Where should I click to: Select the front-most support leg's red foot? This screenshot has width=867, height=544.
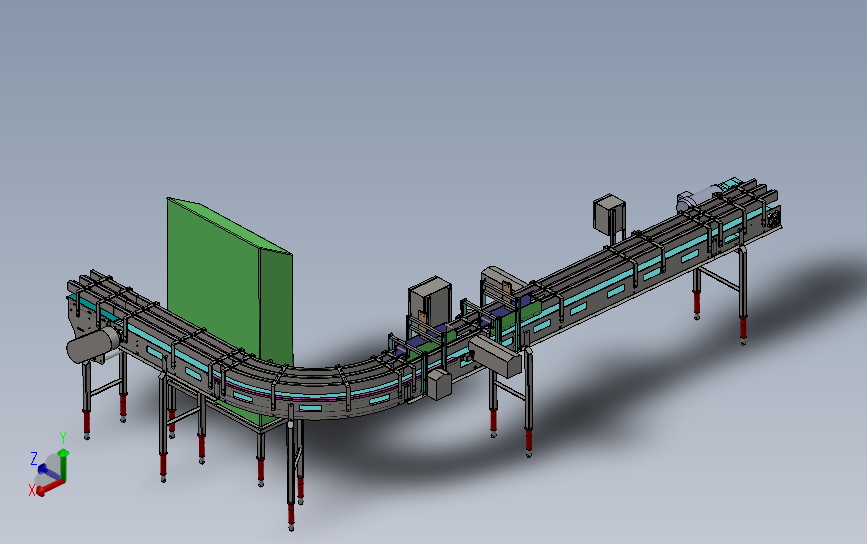tap(291, 514)
